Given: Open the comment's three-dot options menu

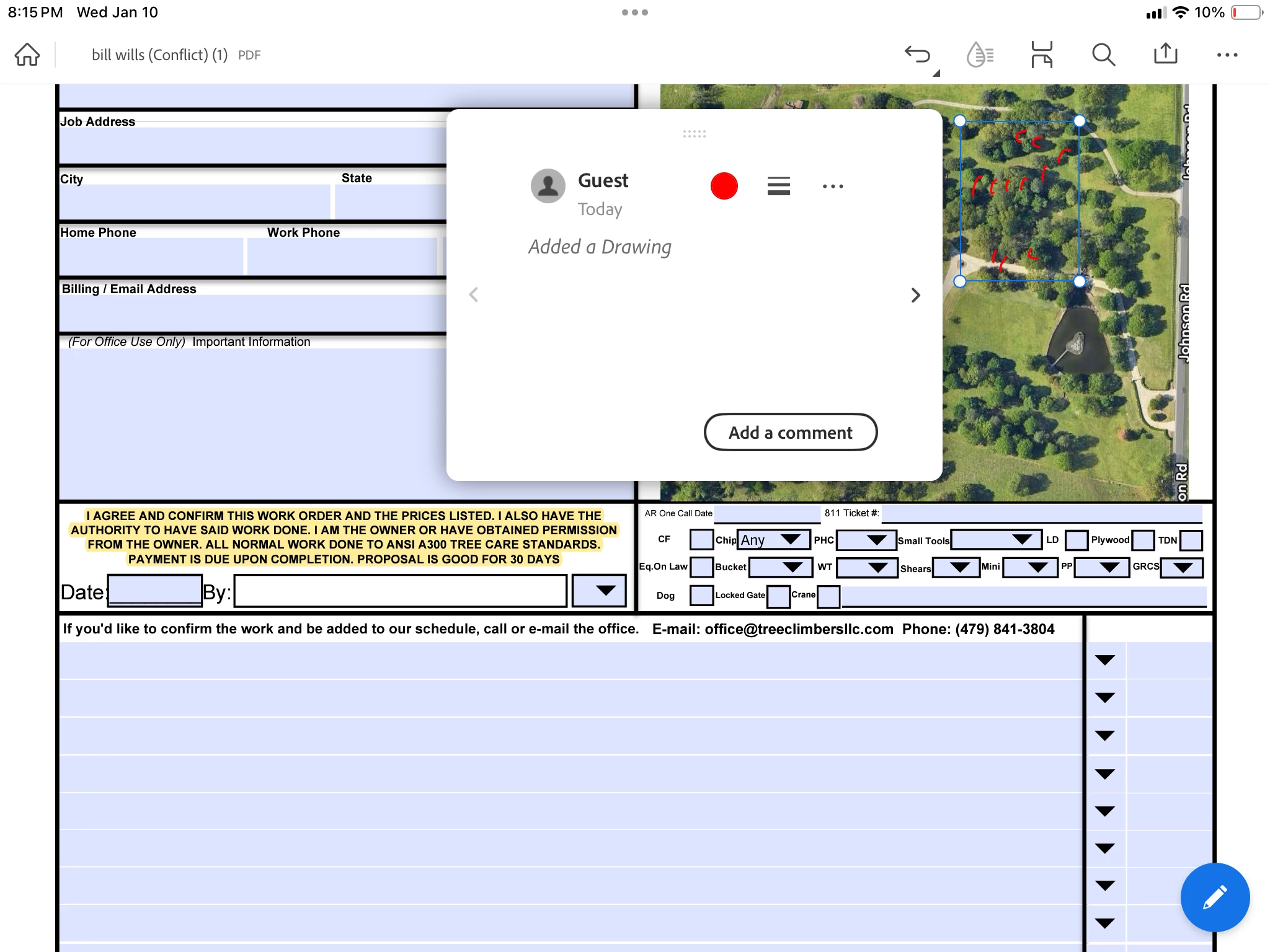Looking at the screenshot, I should click(832, 186).
